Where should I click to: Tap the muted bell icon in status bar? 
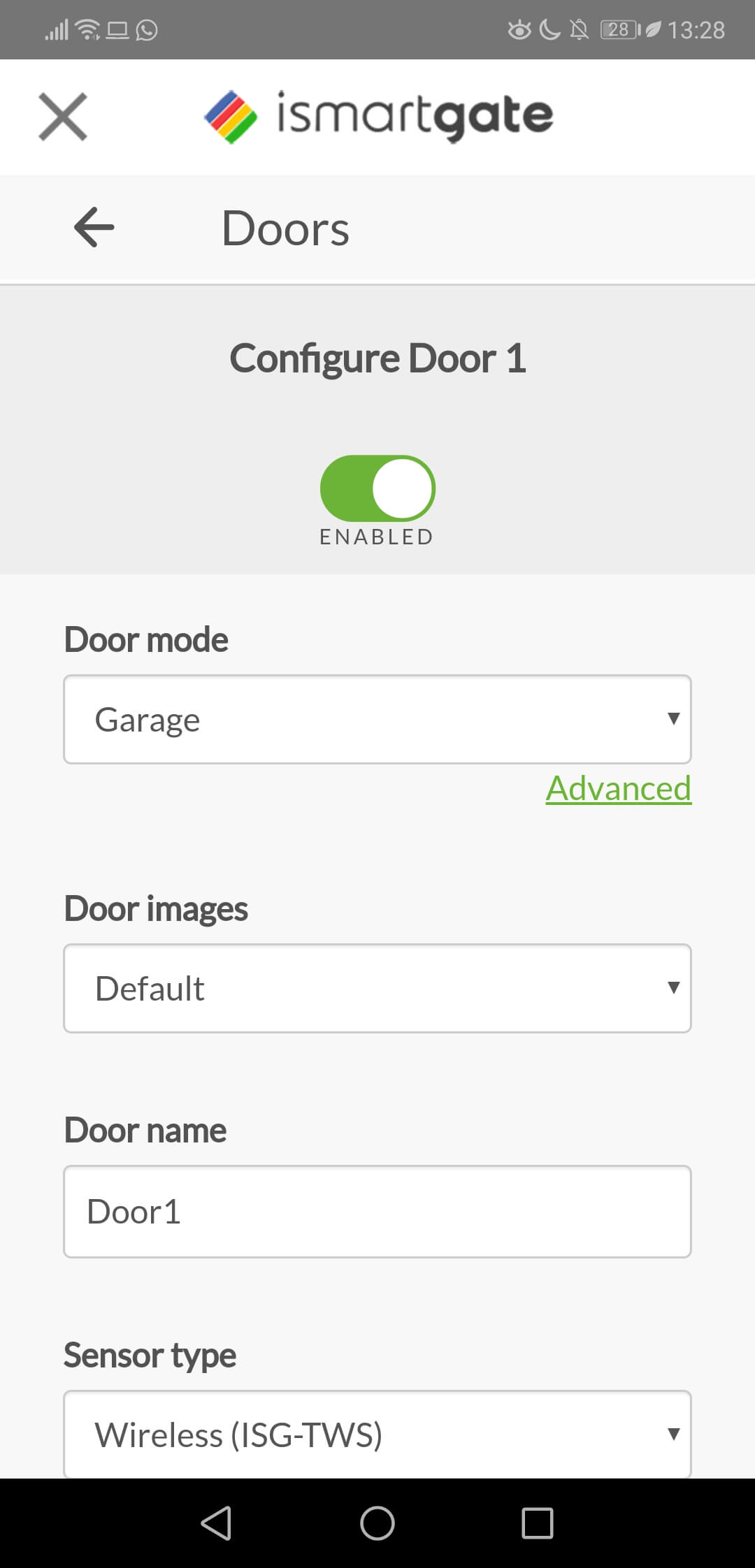(x=579, y=29)
